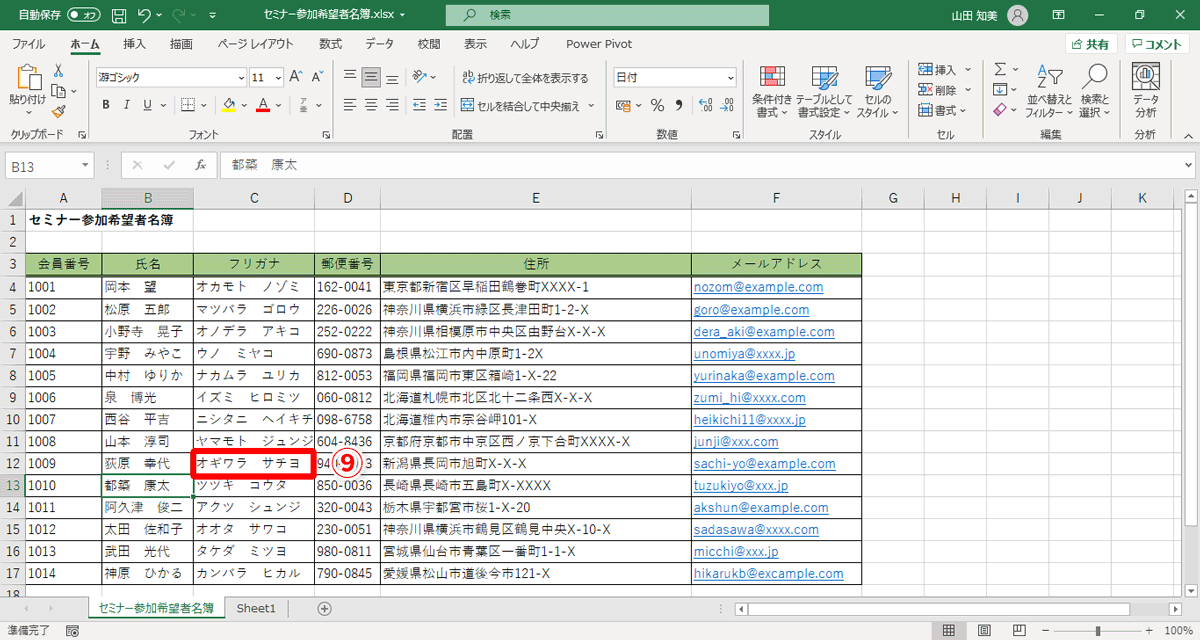Open the 日付 number format dropdown
Image resolution: width=1200 pixels, height=640 pixels.
point(731,77)
